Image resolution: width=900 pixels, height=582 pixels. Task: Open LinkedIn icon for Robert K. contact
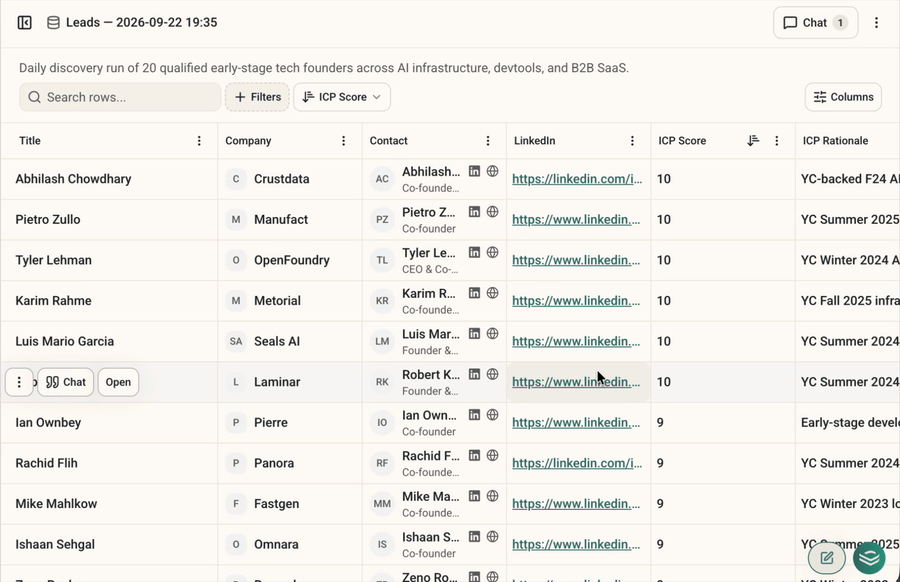click(474, 374)
